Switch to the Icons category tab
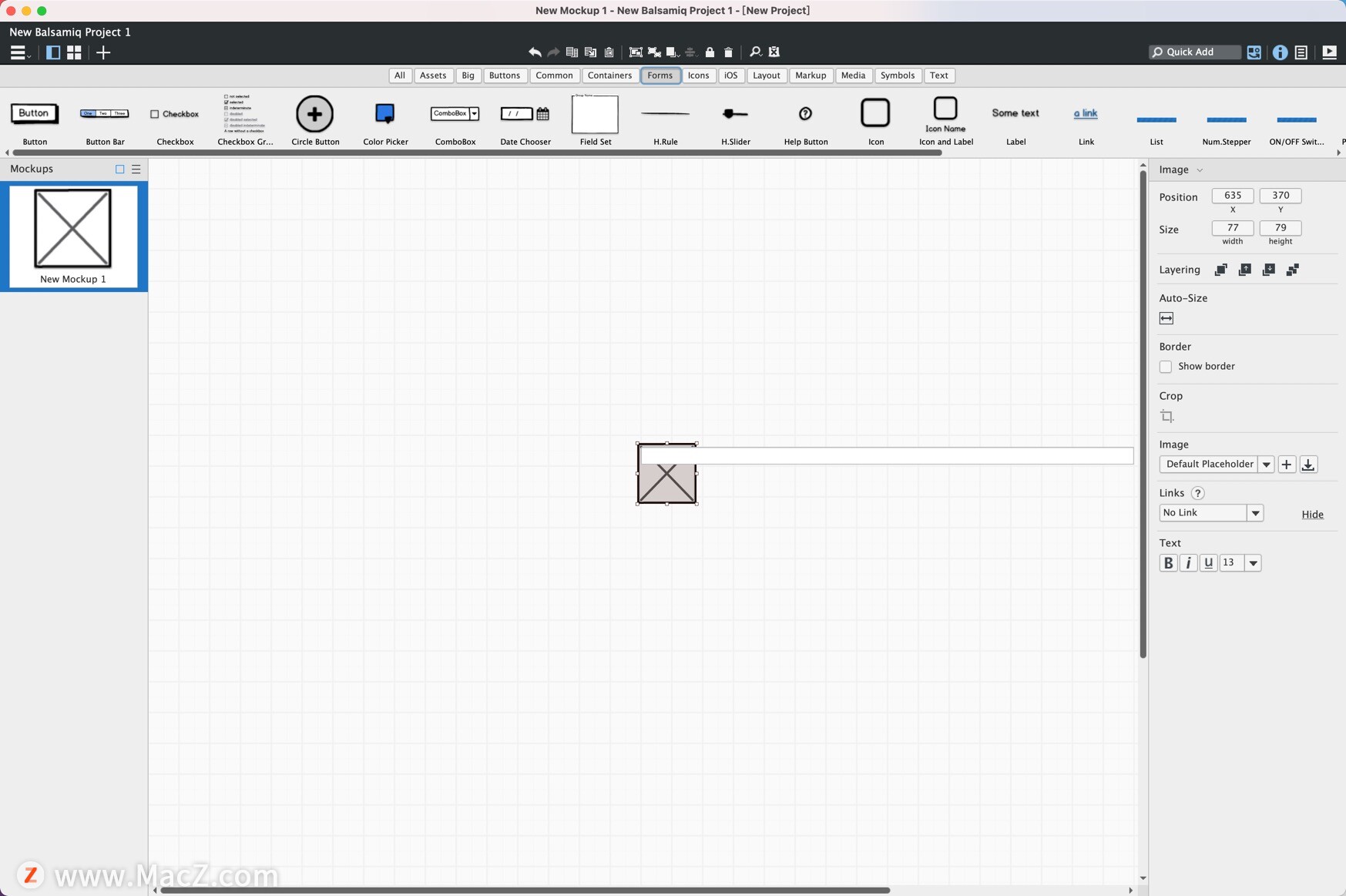The image size is (1346, 896). [x=698, y=76]
